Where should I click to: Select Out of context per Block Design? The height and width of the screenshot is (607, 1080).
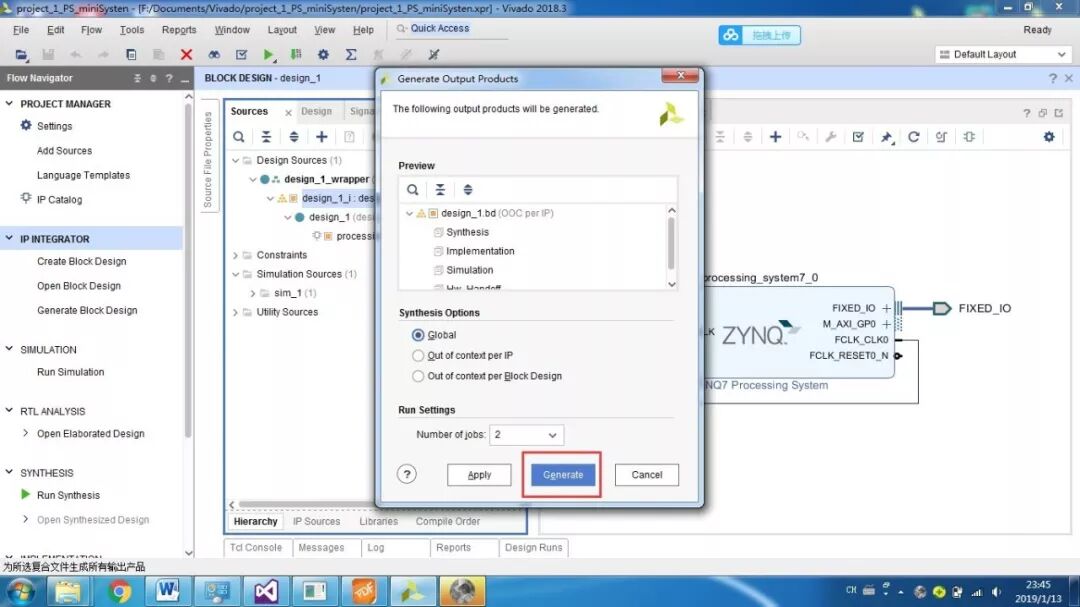(417, 376)
